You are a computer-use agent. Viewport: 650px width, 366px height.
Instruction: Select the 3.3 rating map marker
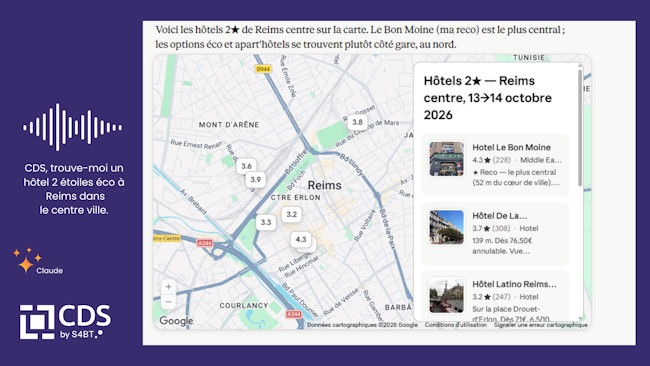pos(266,223)
